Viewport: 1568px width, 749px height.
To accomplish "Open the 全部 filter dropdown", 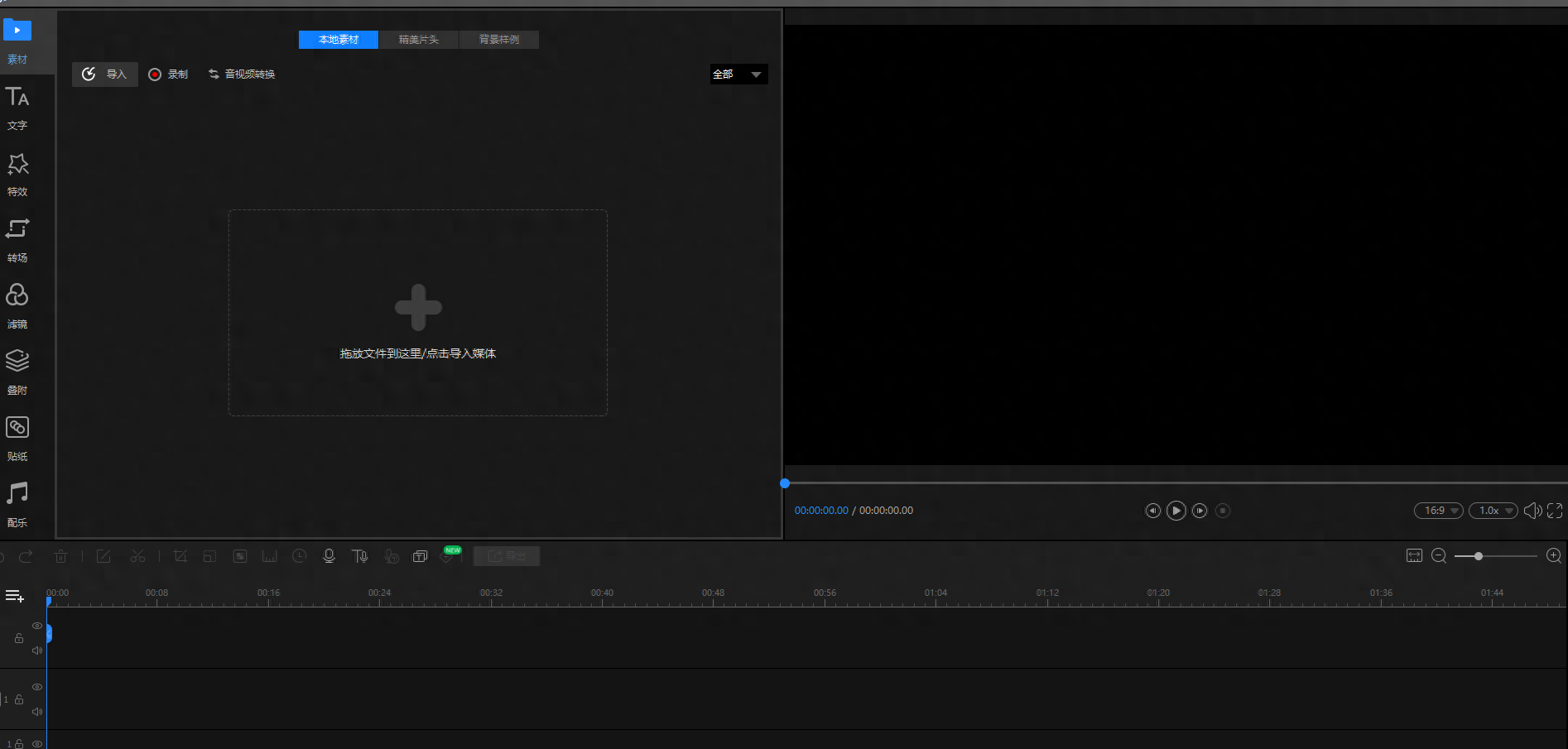I will point(738,74).
